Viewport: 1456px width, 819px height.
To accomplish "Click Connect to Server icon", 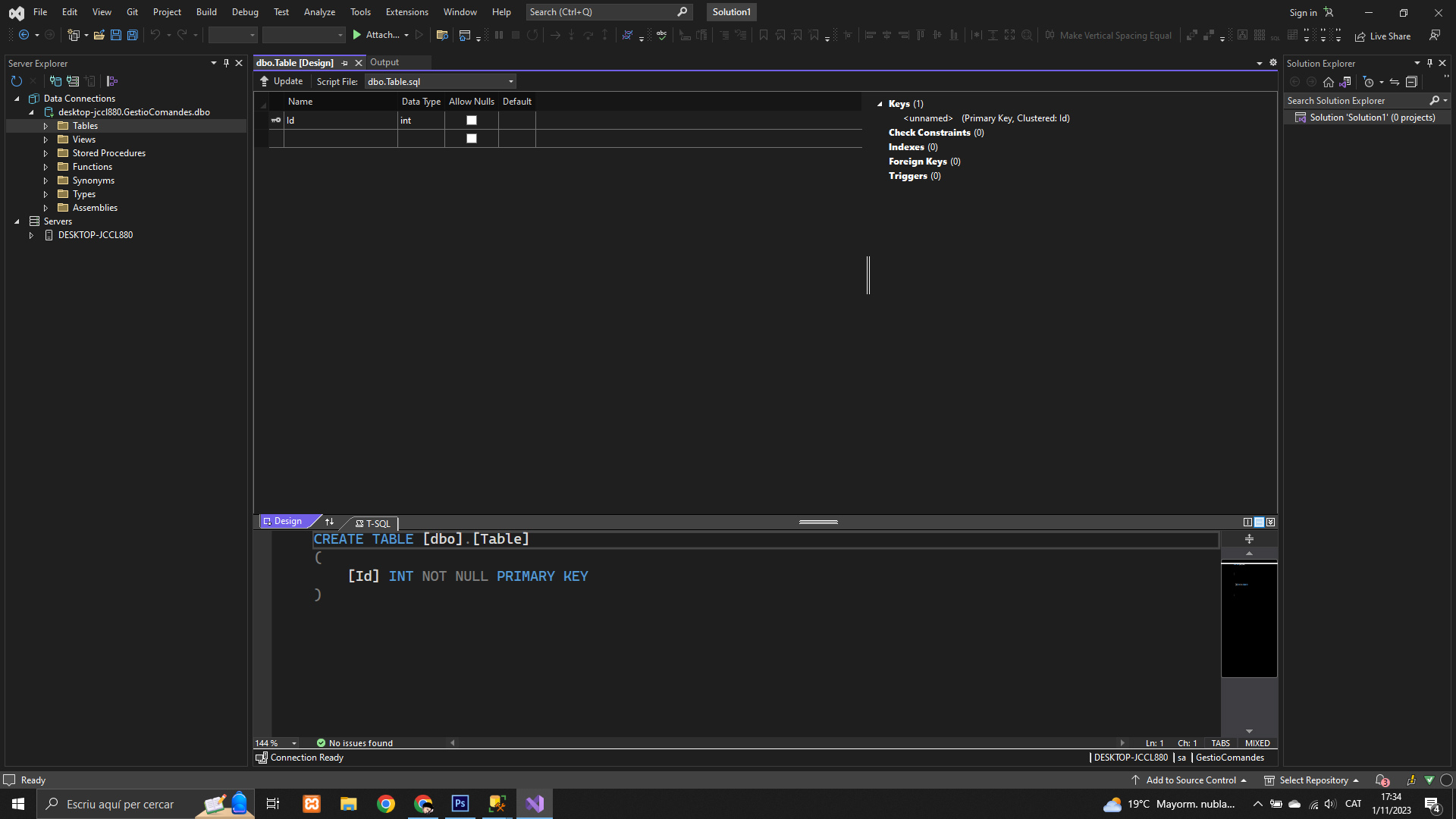I will coord(73,81).
